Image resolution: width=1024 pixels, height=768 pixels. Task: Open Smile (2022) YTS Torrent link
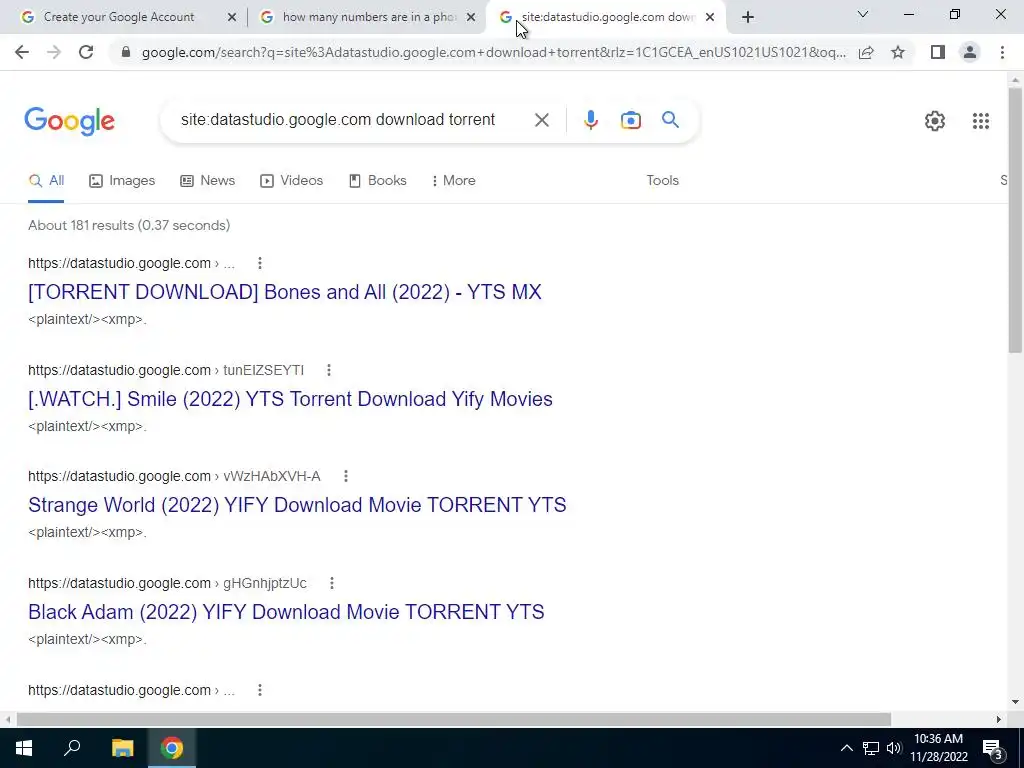(291, 399)
